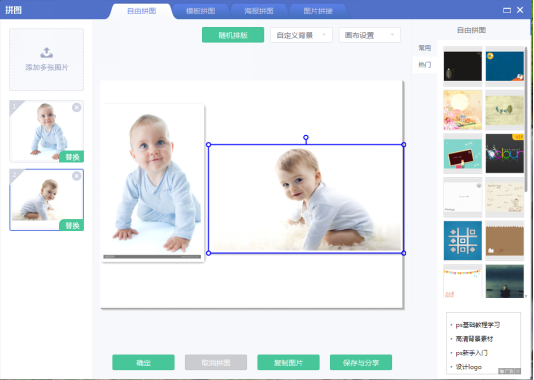The image size is (534, 380).
Task: Remove image 1 with its X icon
Action: (x=77, y=108)
